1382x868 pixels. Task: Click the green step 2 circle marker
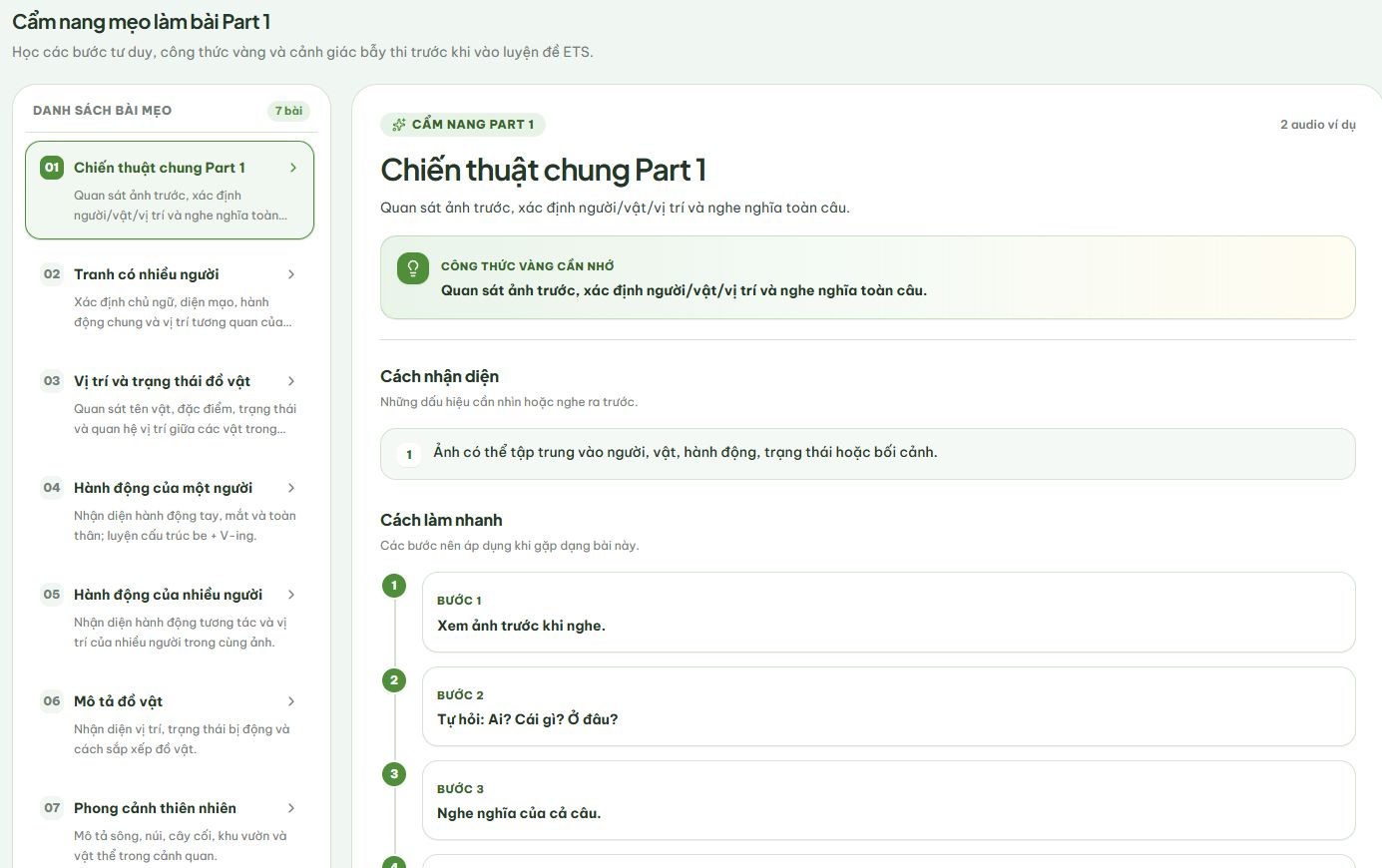(394, 680)
